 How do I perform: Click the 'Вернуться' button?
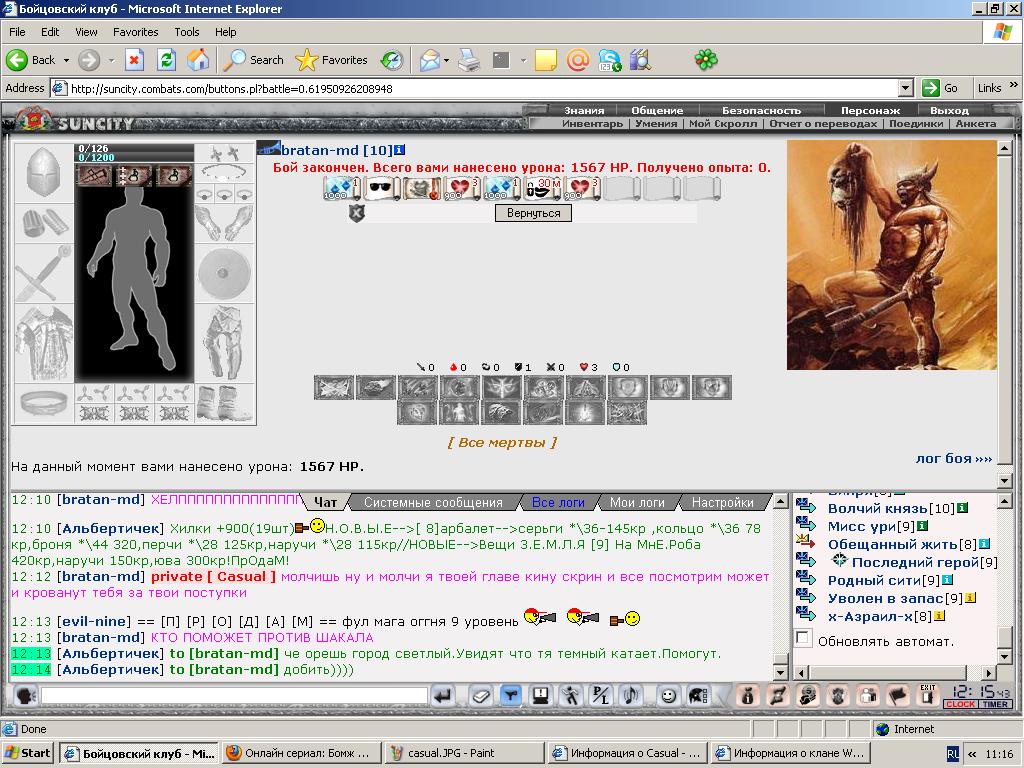pyautogui.click(x=533, y=213)
